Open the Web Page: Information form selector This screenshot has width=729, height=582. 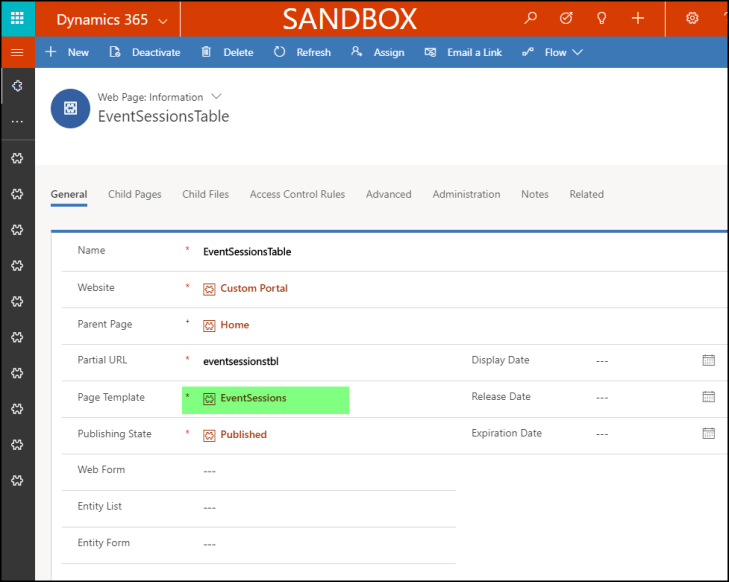tap(217, 96)
